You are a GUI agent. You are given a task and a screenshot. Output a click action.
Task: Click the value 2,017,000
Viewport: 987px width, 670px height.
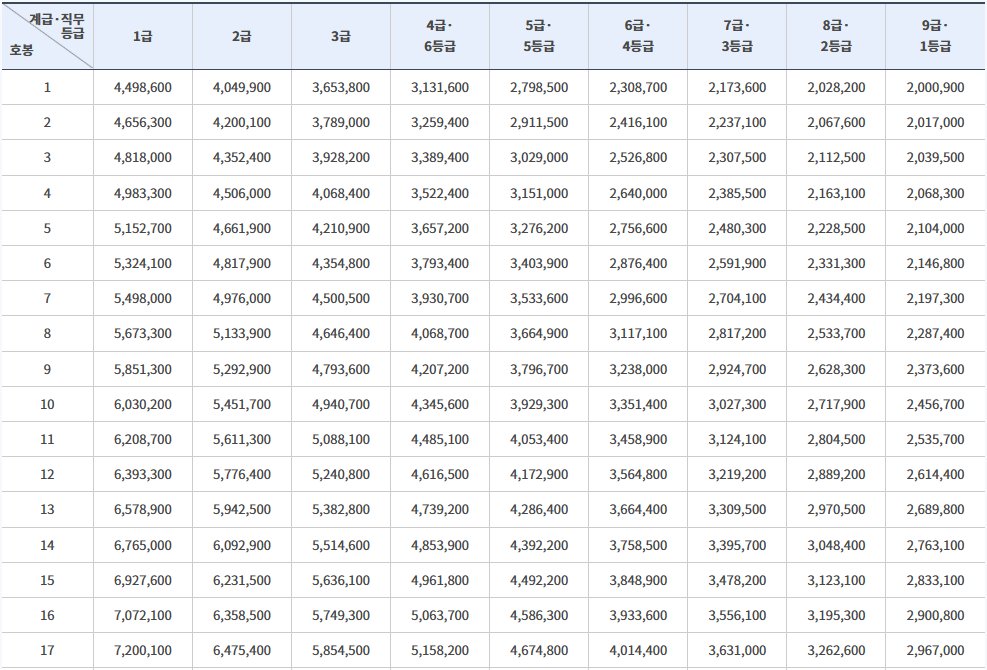(935, 123)
